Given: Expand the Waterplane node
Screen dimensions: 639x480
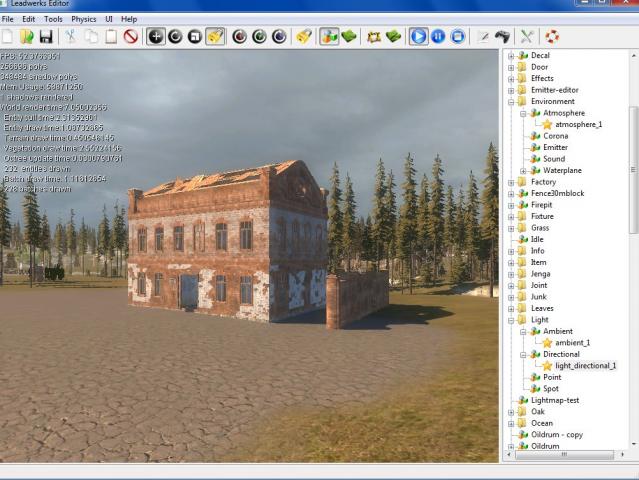Looking at the screenshot, I should pos(523,170).
